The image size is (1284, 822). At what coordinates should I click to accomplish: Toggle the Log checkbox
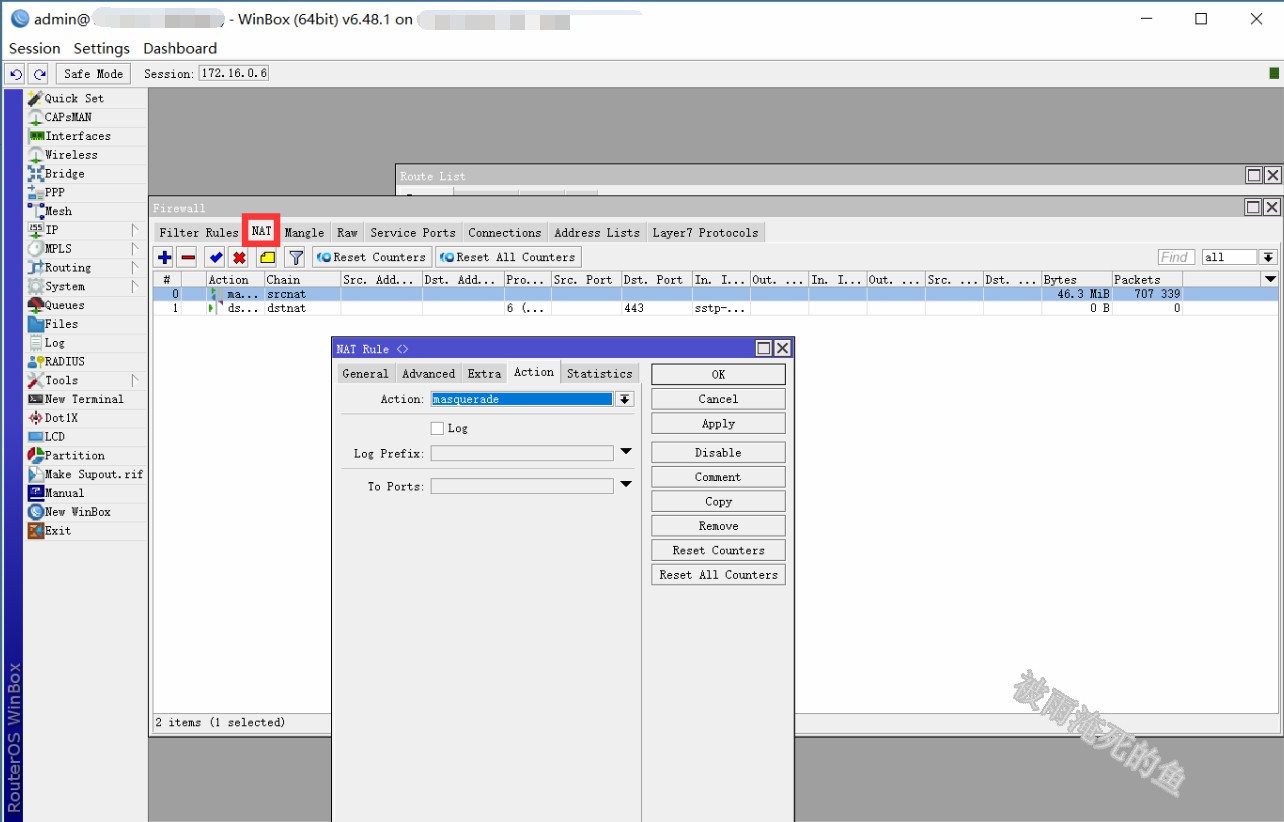click(x=437, y=428)
